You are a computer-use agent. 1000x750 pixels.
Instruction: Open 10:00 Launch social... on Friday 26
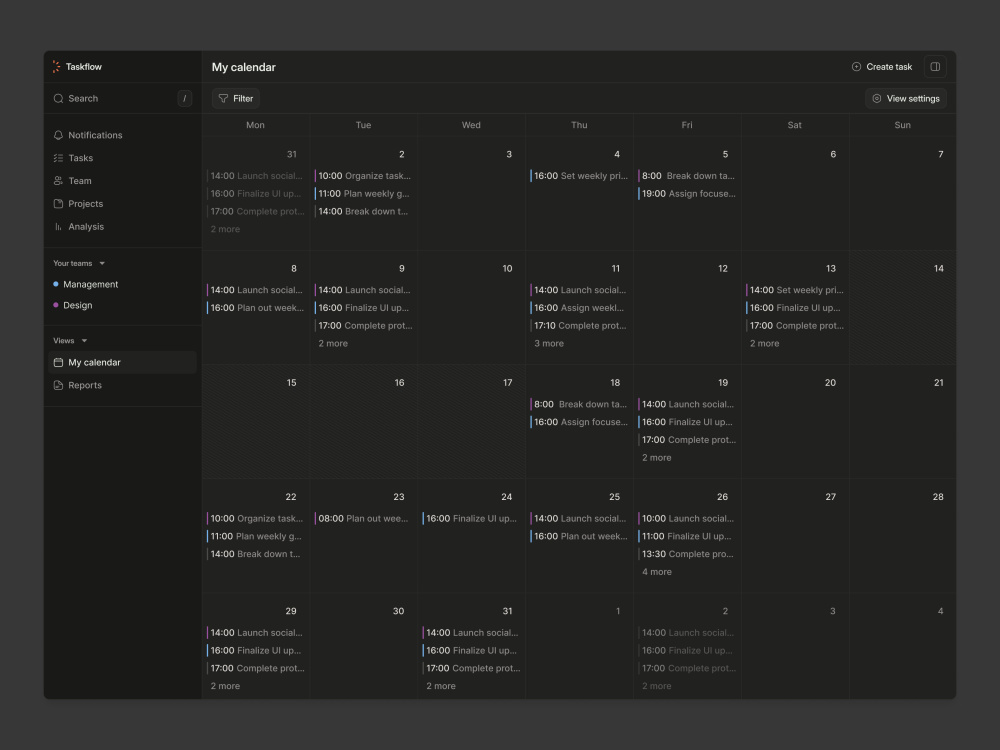click(688, 518)
